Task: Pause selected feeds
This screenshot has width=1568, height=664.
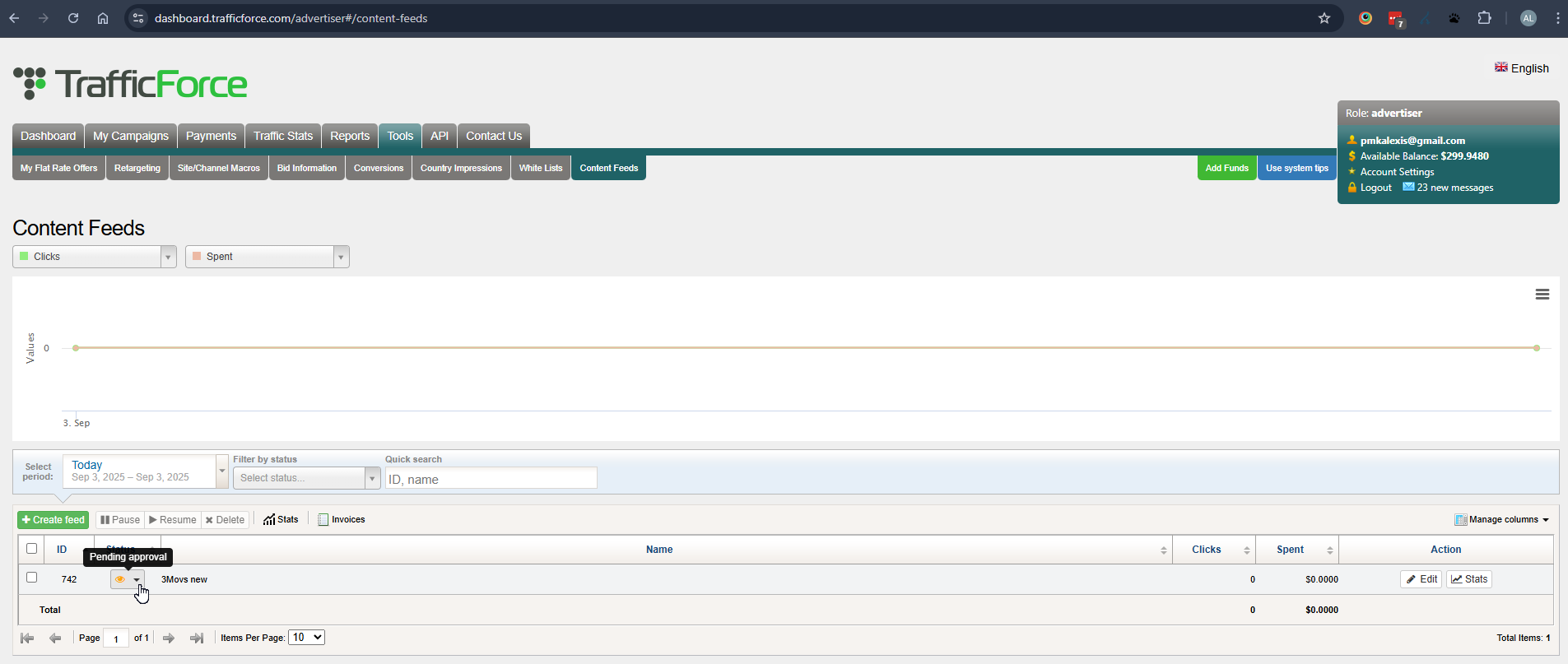Action: pos(120,520)
